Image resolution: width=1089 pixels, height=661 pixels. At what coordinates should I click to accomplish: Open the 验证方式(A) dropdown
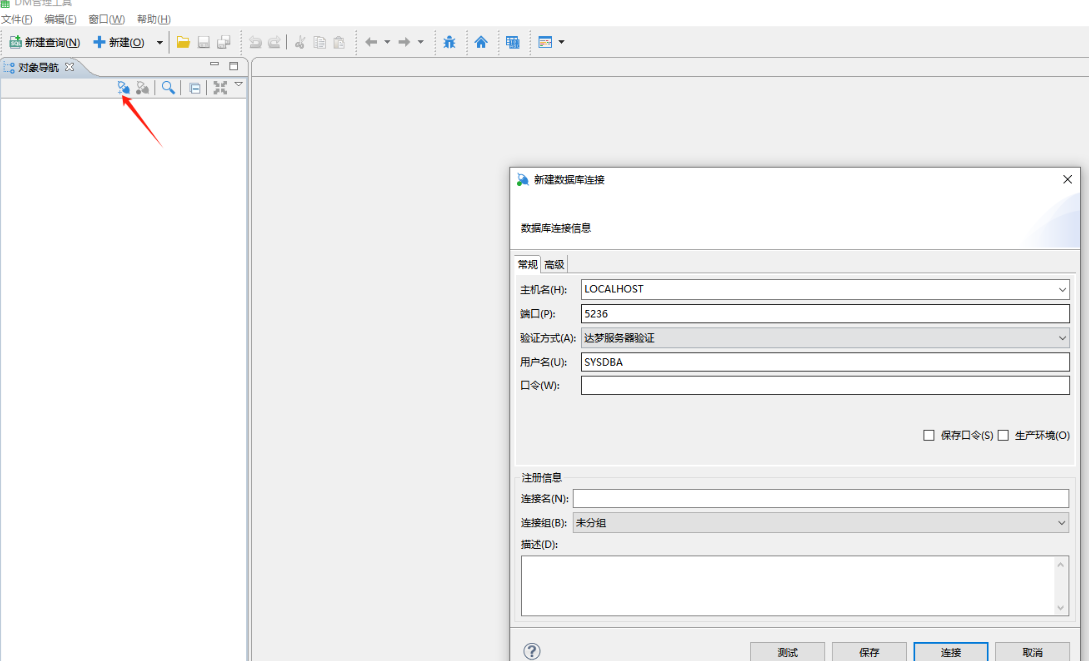point(1062,338)
